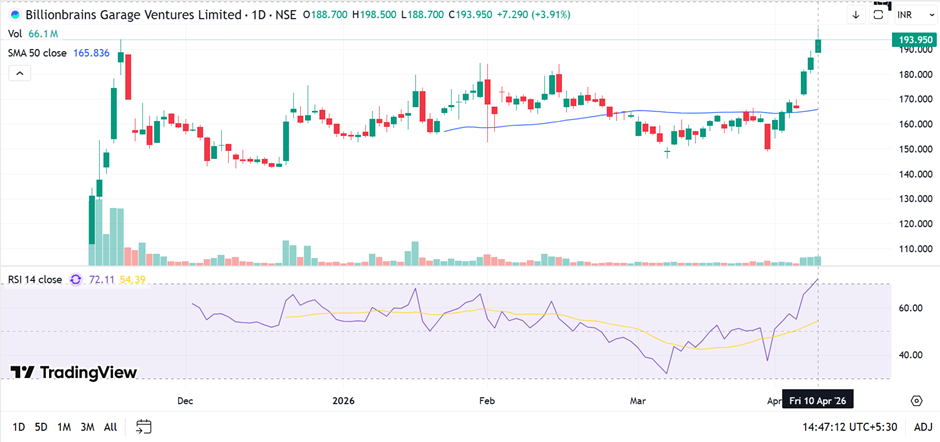The height and width of the screenshot is (442, 940).
Task: Open the INR currency dropdown
Action: click(x=910, y=15)
